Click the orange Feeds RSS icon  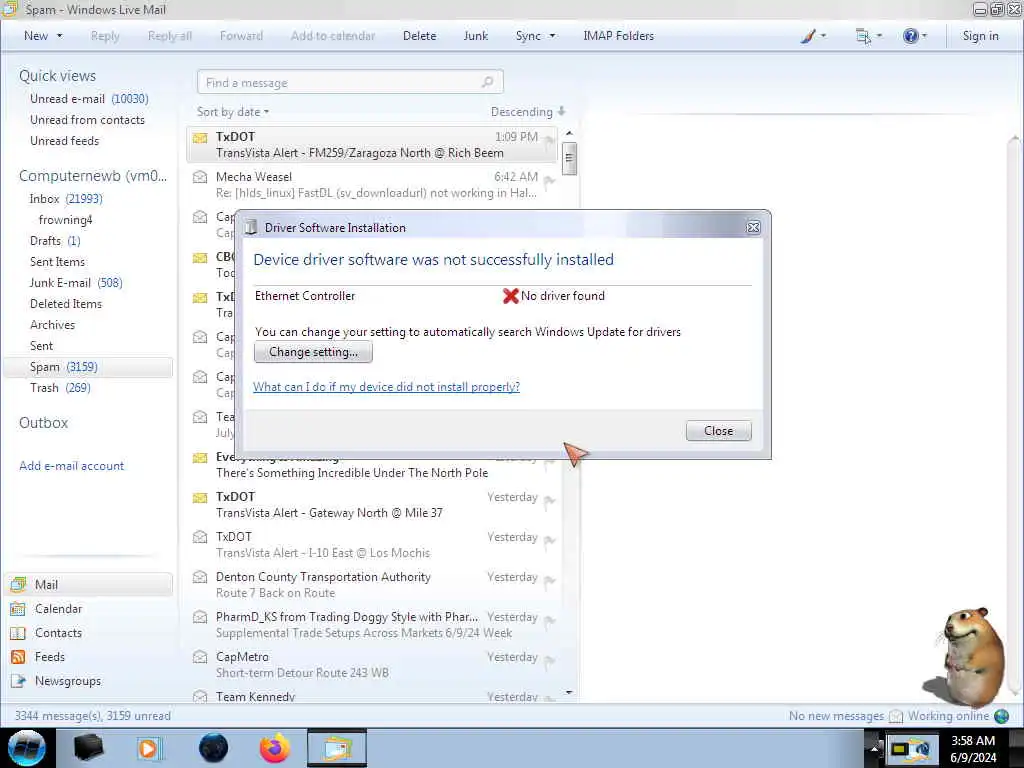coord(18,657)
